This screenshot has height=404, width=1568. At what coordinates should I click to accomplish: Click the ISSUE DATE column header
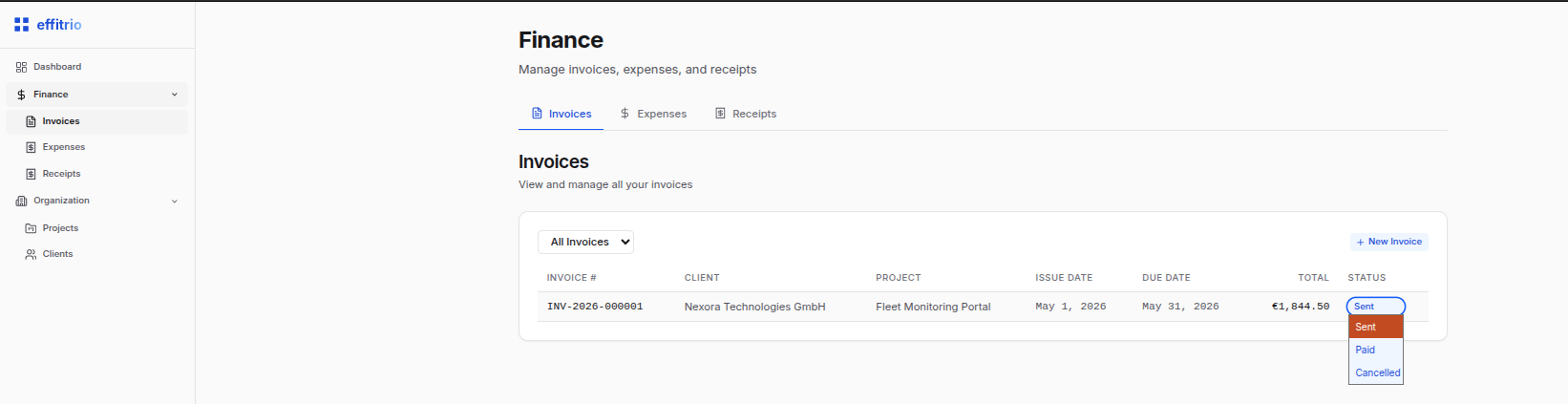1064,278
